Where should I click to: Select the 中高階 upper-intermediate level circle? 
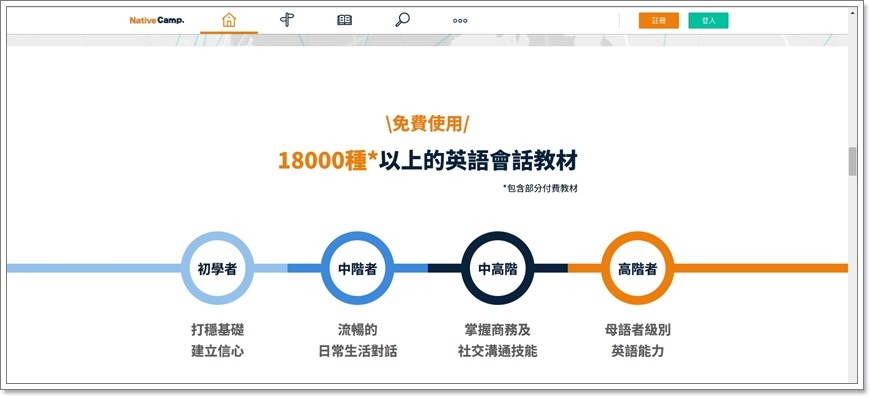(x=498, y=268)
